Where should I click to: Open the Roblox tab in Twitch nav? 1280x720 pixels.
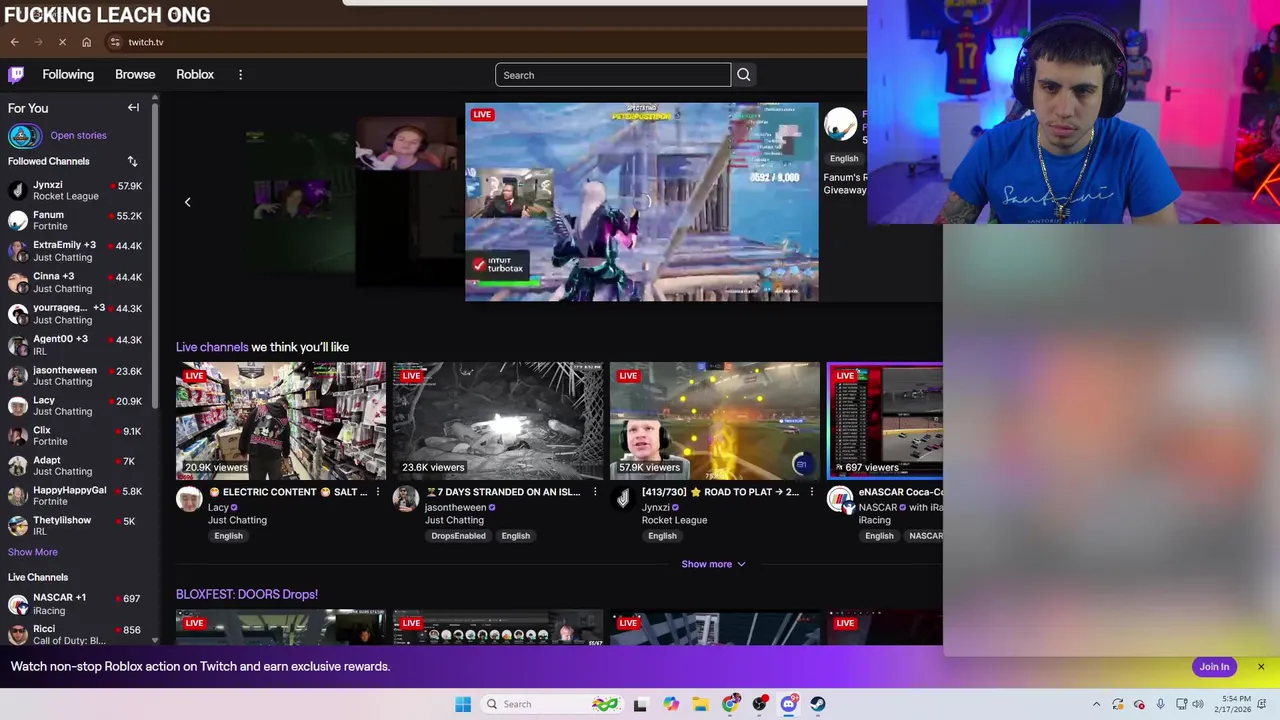pos(195,75)
